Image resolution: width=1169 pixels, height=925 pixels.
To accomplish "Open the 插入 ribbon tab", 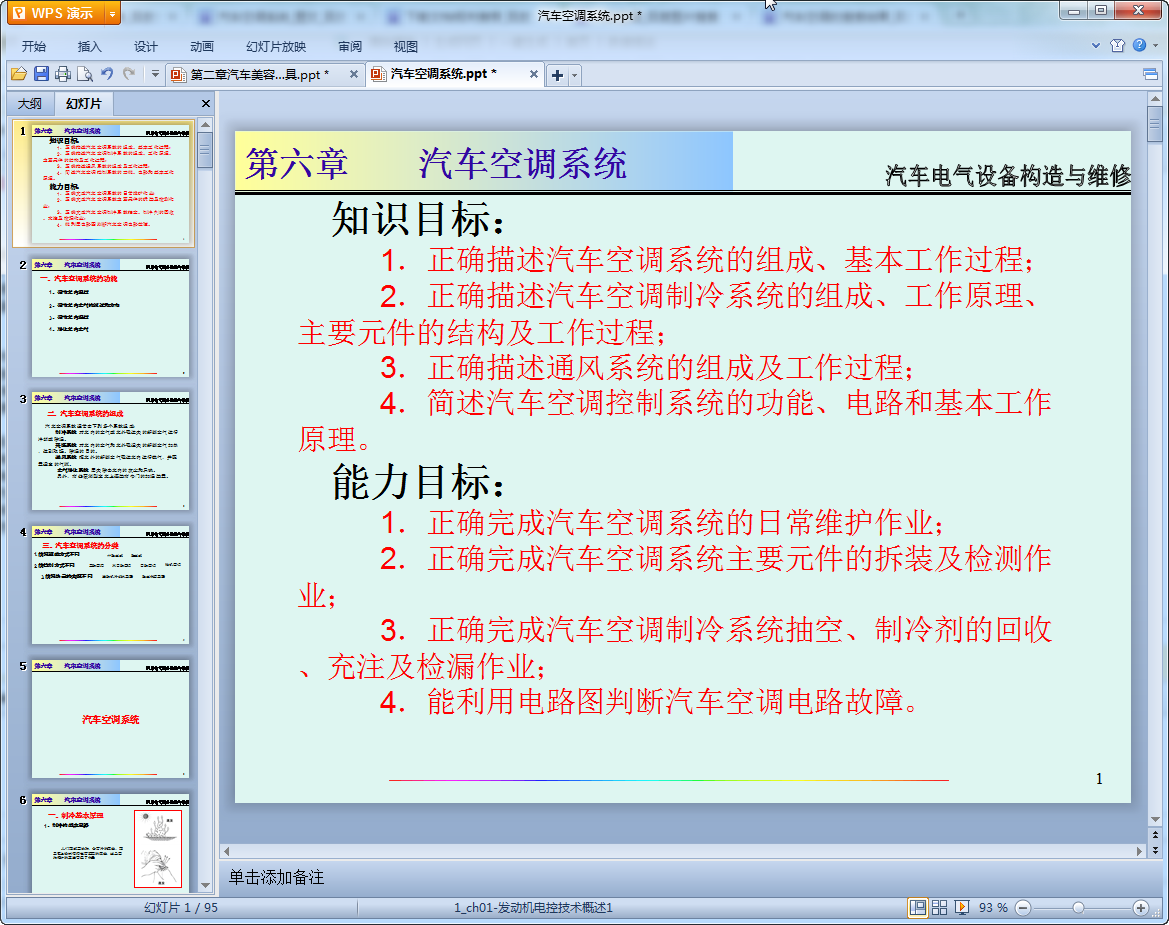I will tap(89, 46).
